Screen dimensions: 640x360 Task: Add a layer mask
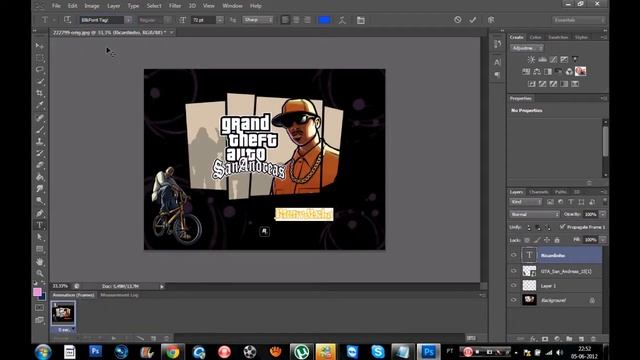click(x=545, y=339)
